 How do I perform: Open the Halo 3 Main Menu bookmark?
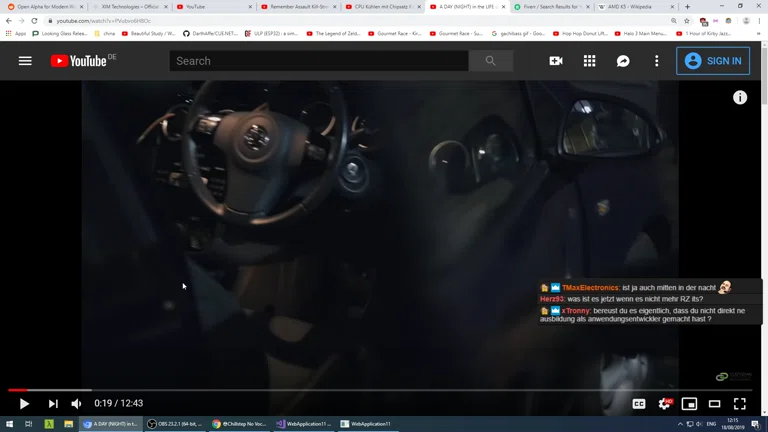[641, 33]
